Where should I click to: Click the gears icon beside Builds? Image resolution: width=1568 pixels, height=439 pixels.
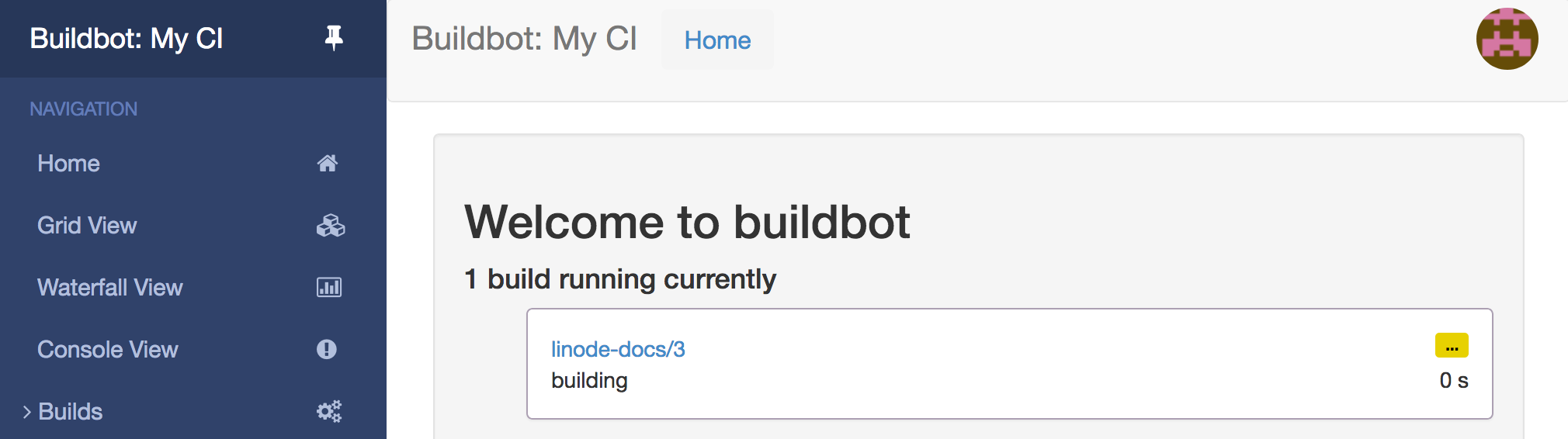point(329,411)
